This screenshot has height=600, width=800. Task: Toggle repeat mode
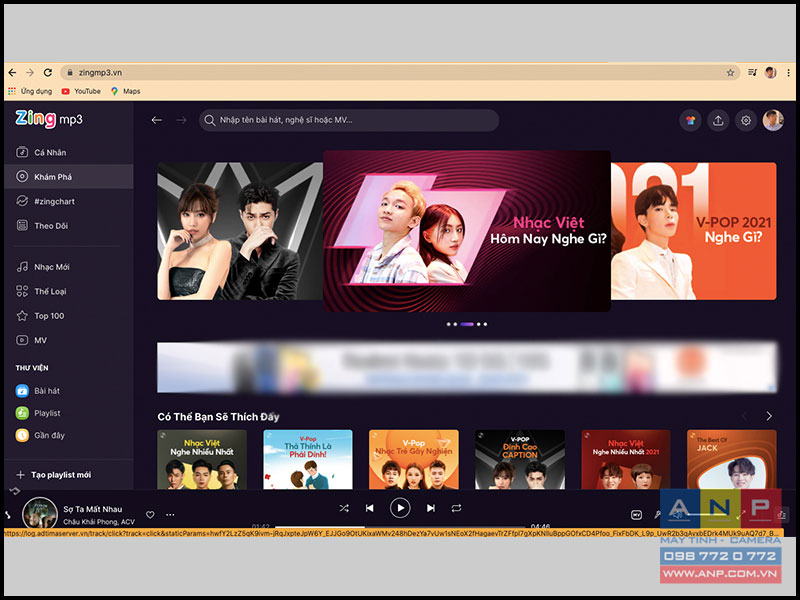click(x=456, y=508)
